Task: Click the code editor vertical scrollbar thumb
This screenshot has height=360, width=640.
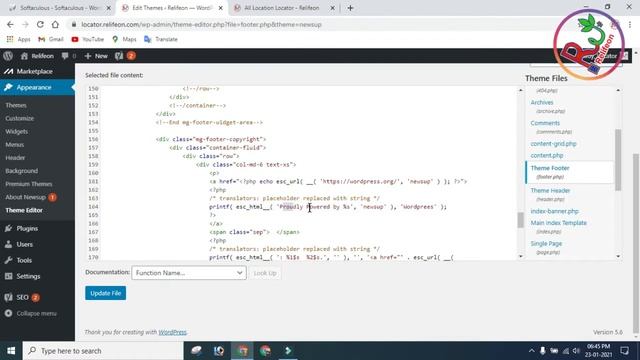Action: point(520,220)
